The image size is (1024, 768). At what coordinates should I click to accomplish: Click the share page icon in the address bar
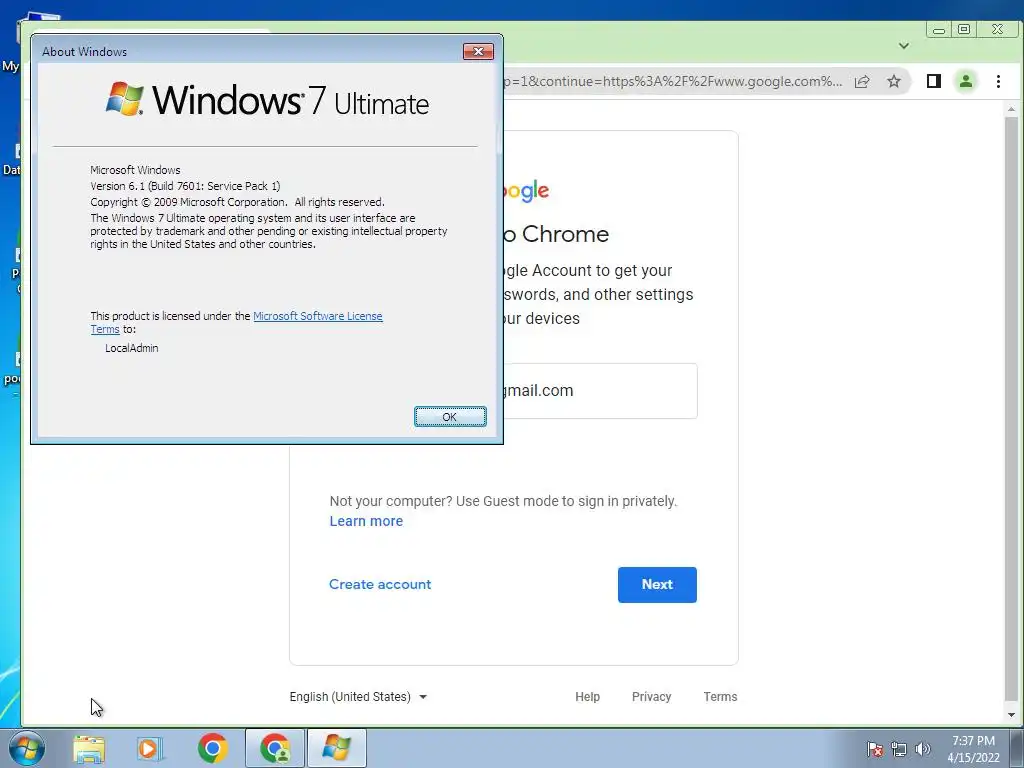[862, 82]
